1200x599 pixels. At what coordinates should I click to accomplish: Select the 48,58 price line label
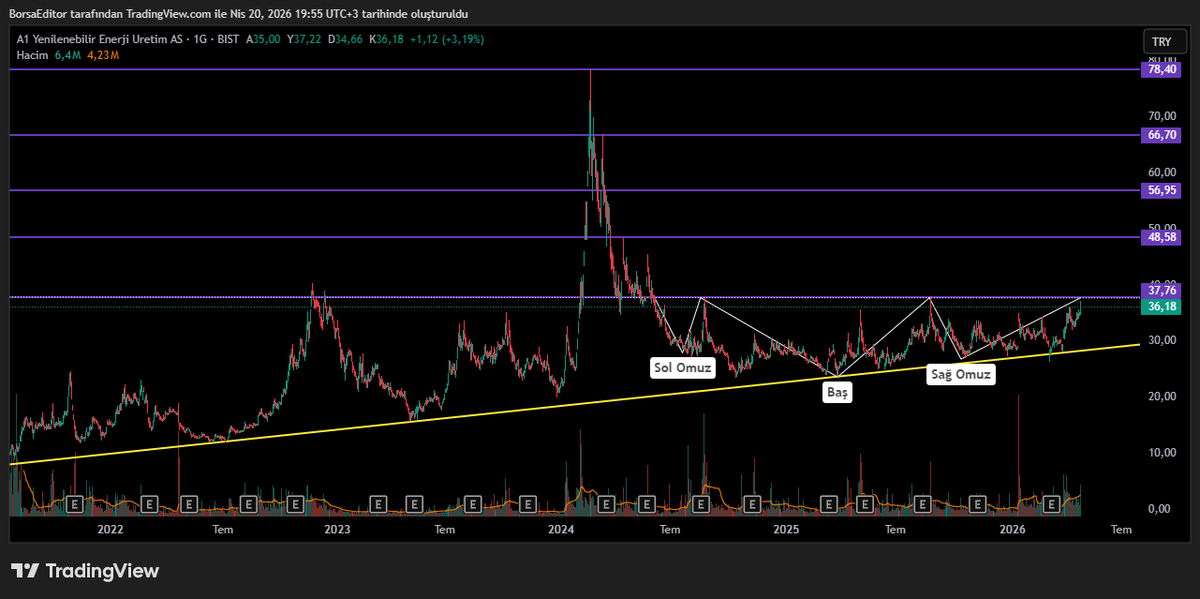1161,237
